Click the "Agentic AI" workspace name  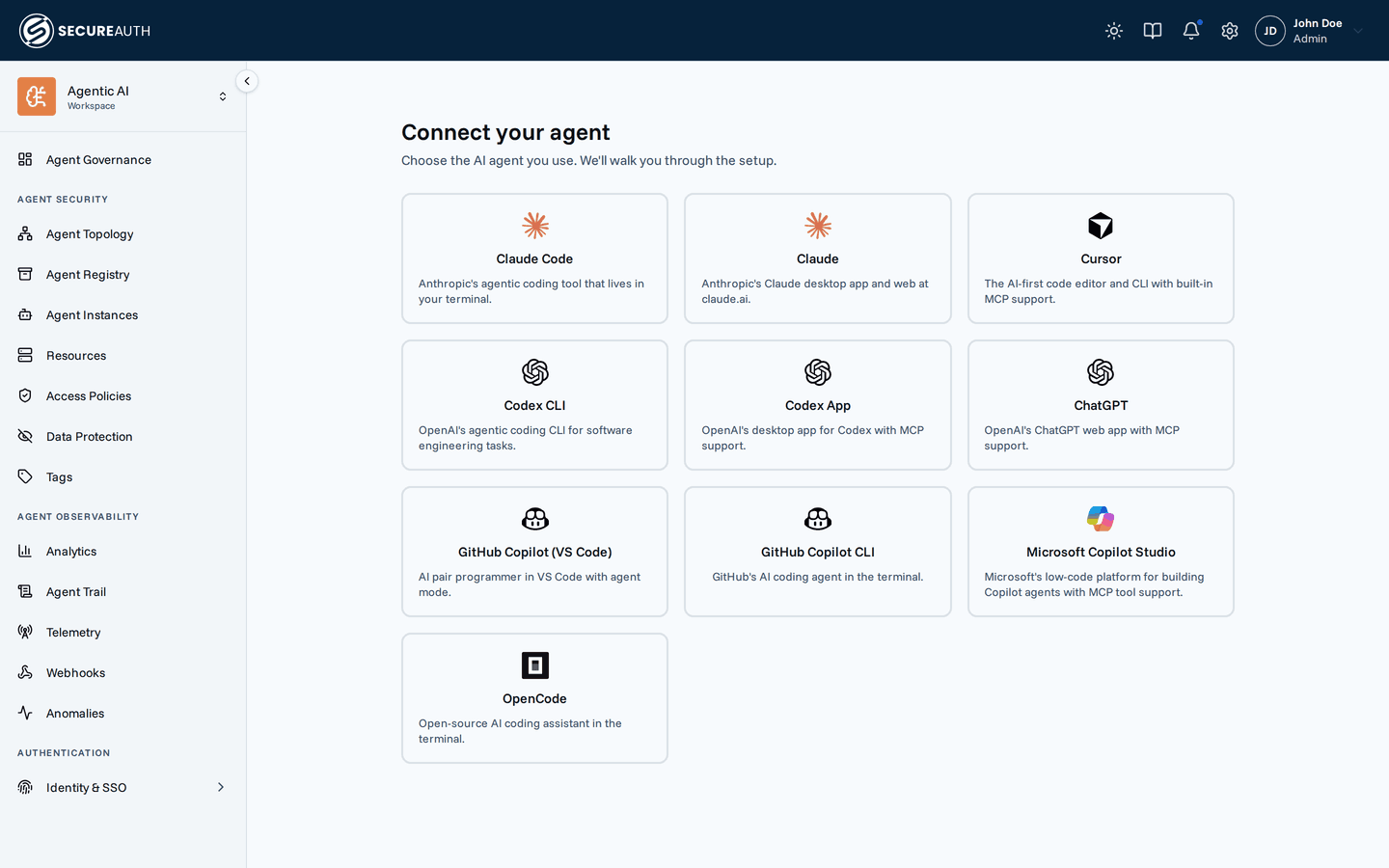coord(98,91)
